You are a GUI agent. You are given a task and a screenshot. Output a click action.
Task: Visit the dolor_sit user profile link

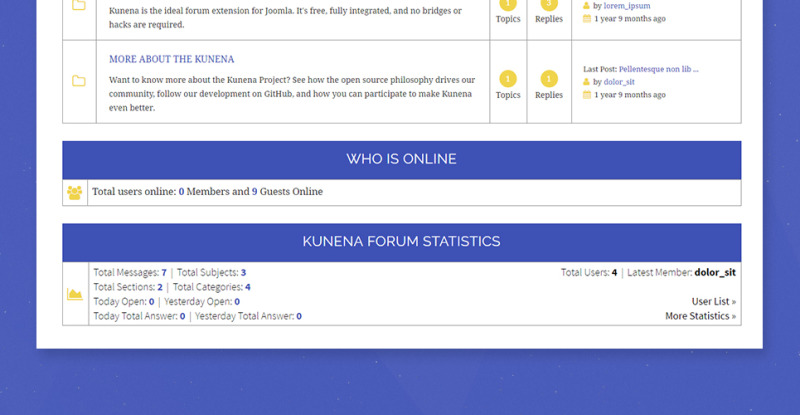[x=619, y=82]
